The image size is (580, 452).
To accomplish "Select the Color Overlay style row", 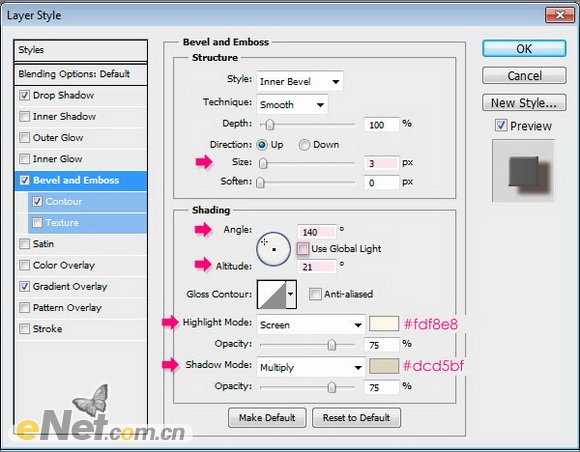I will click(x=81, y=265).
